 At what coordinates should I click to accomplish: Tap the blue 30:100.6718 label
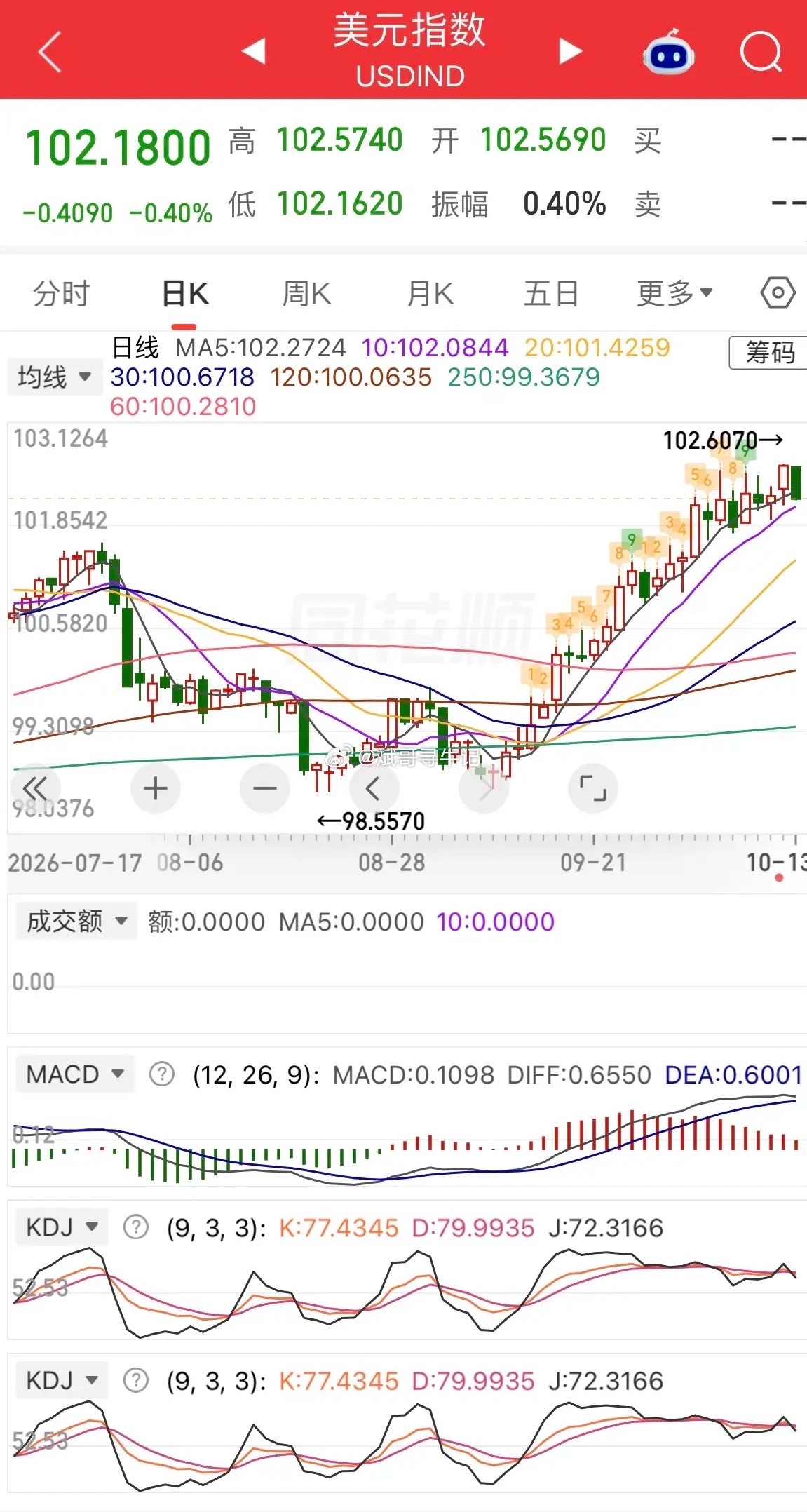[x=182, y=377]
